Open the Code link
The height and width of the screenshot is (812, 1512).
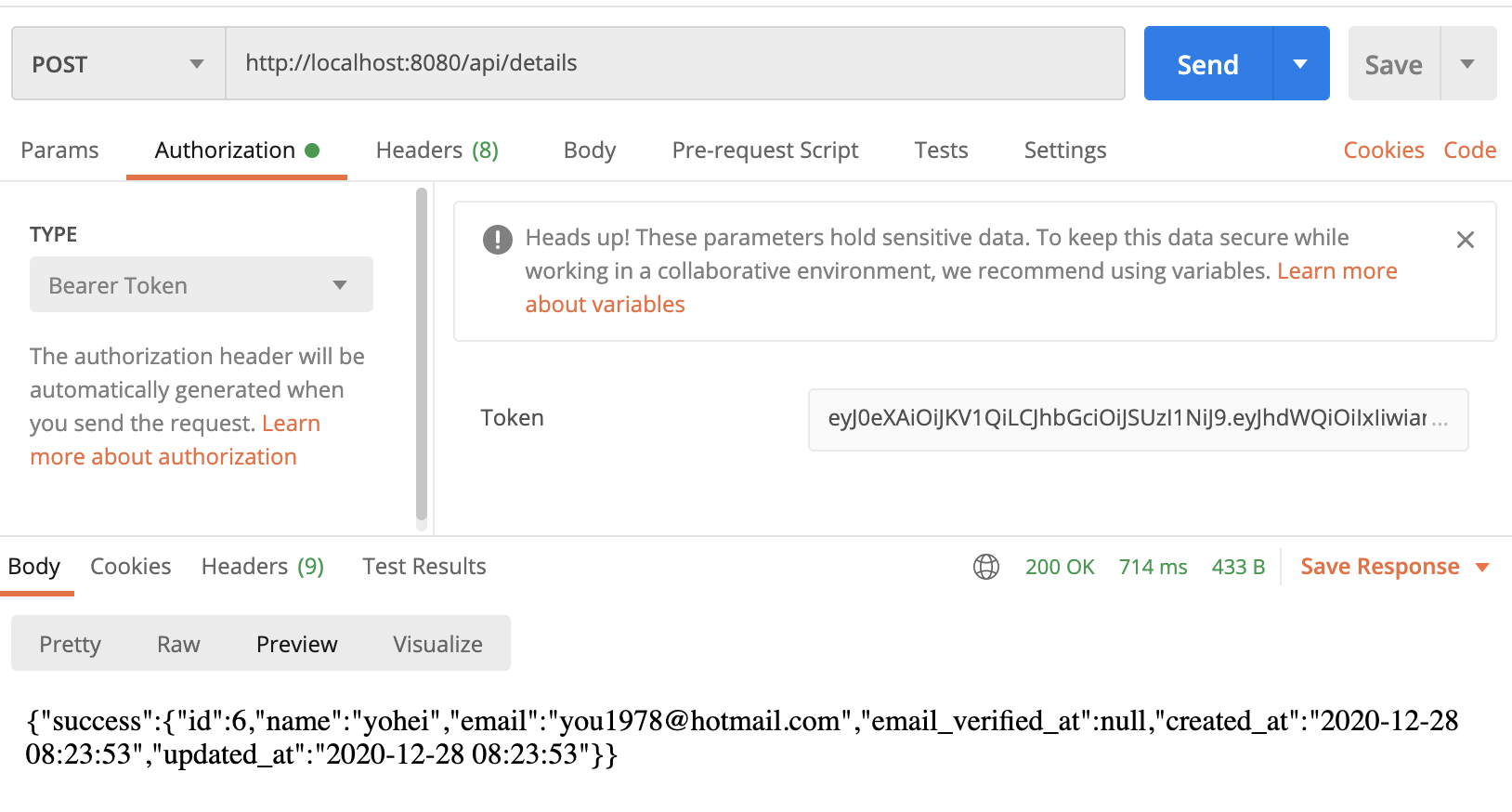pos(1470,151)
